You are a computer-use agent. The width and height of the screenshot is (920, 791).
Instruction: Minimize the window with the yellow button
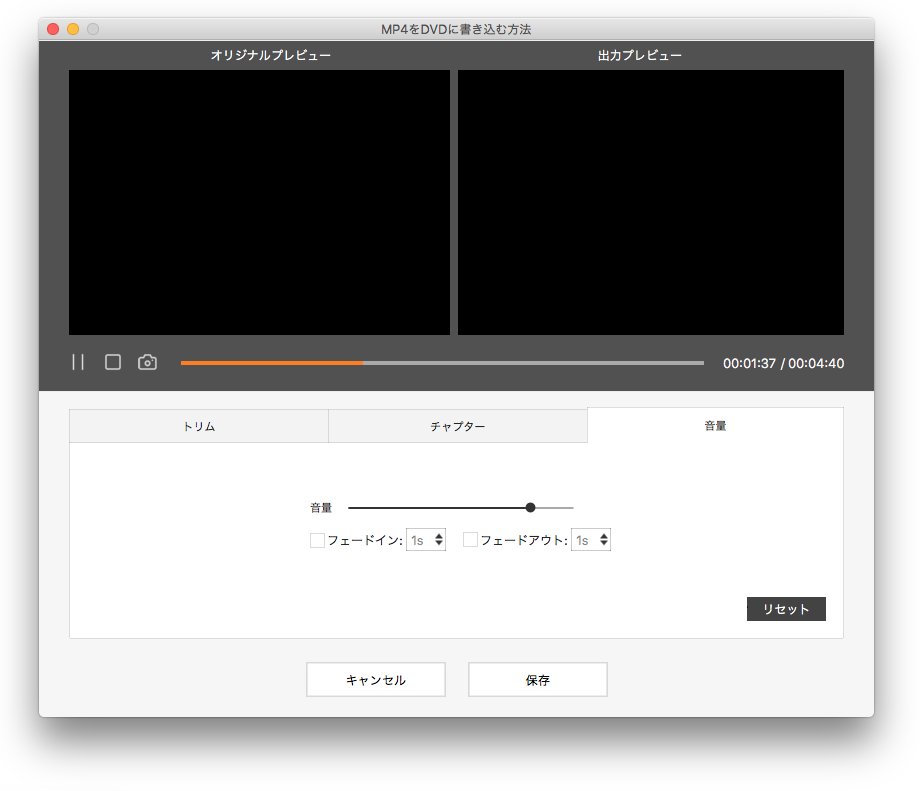point(73,29)
